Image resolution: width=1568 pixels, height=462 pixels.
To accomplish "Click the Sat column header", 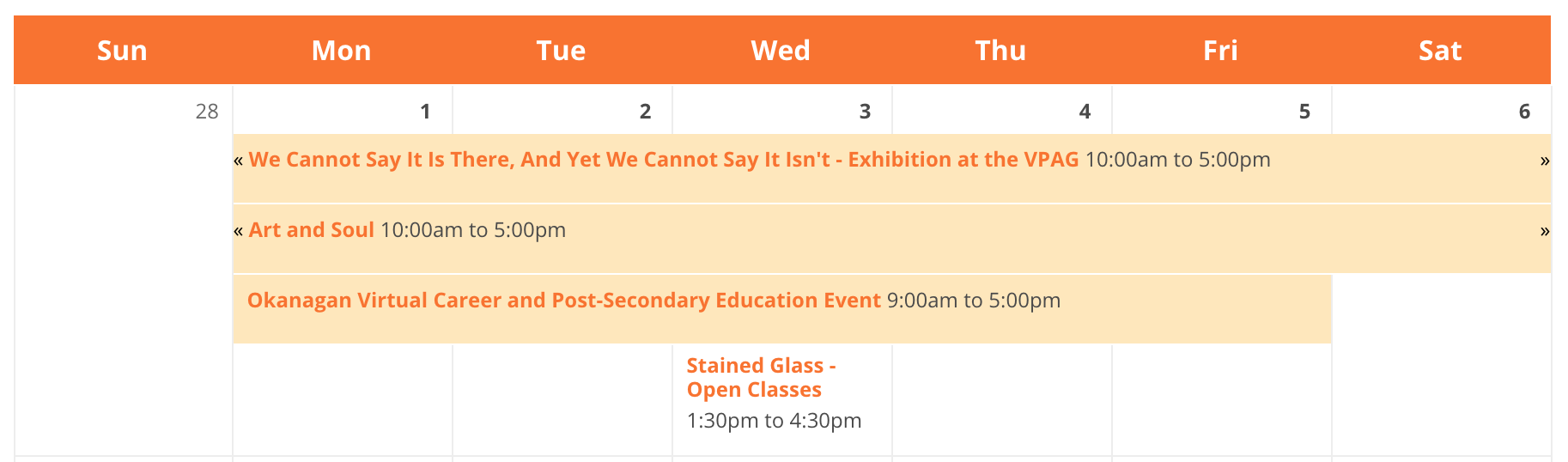I will [1441, 50].
